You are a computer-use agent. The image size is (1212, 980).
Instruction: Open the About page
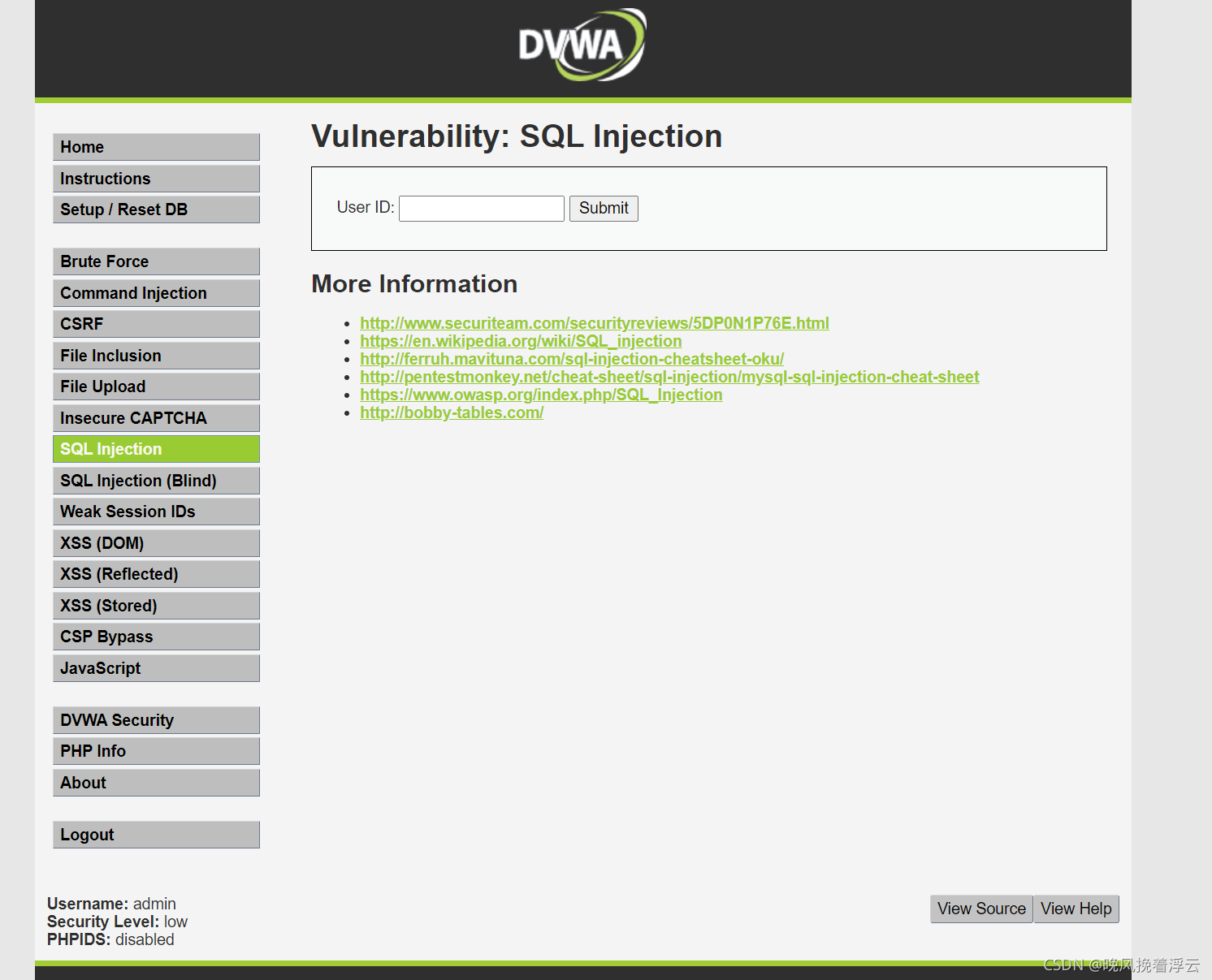click(x=156, y=783)
